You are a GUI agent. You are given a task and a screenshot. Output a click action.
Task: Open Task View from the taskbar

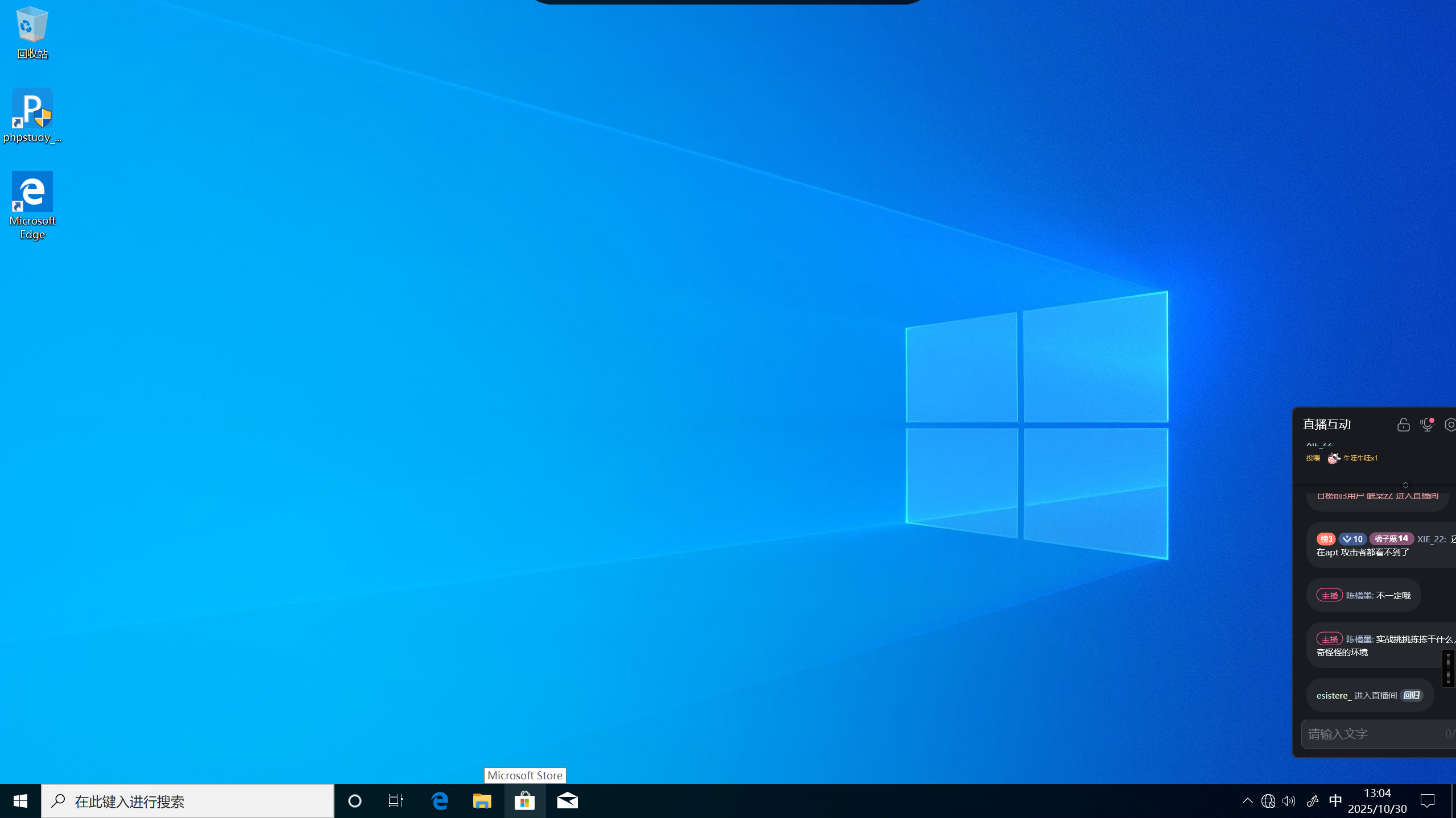[396, 801]
